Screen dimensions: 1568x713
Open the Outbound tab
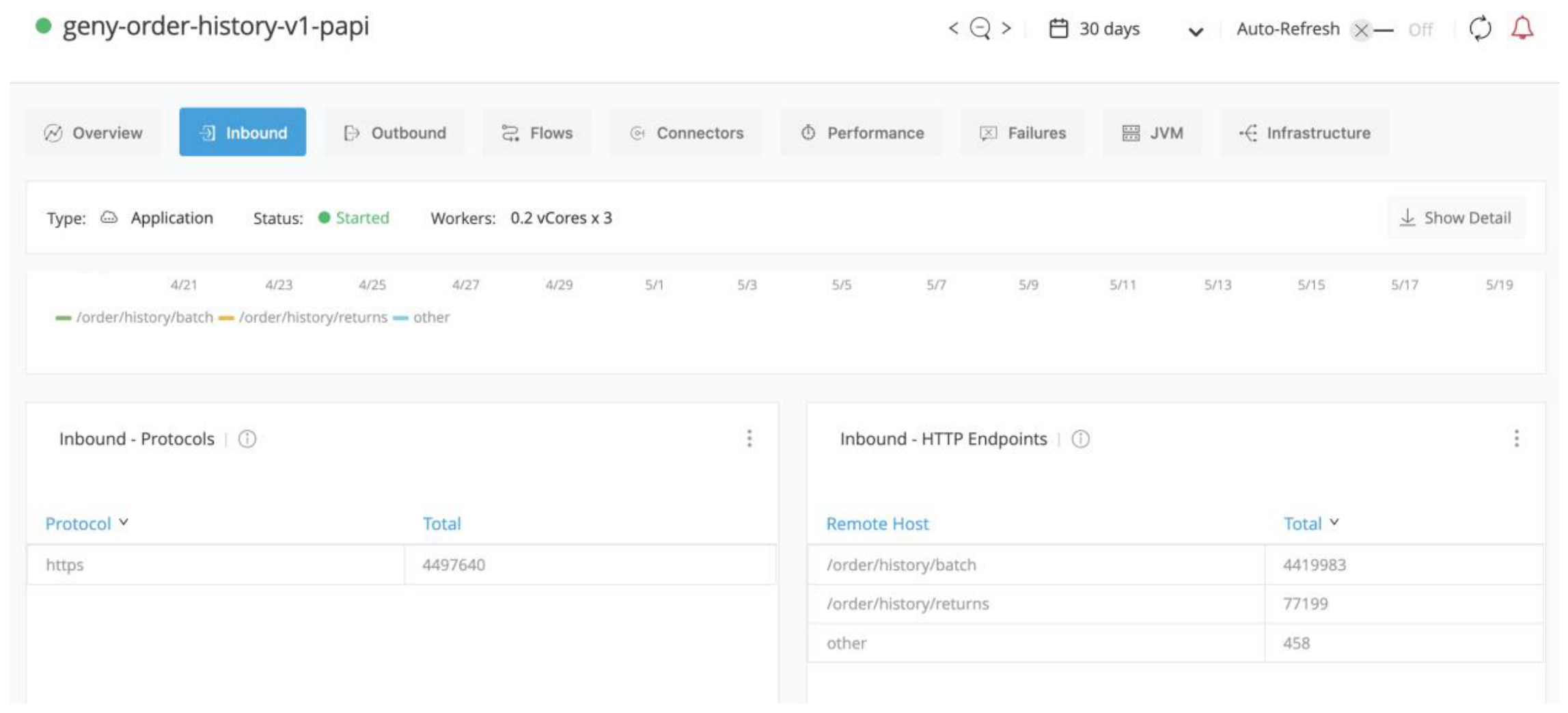395,133
